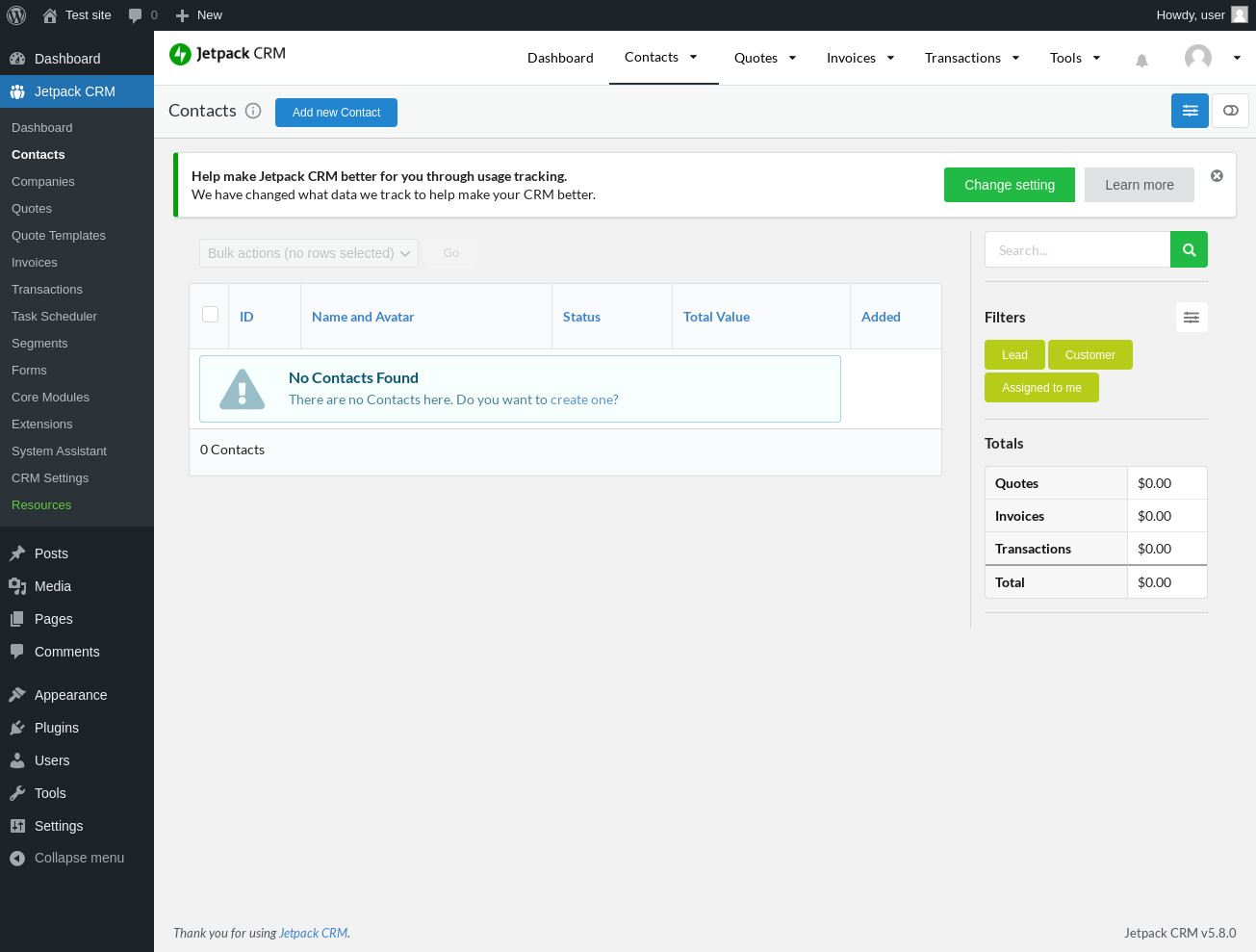
Task: Open Extensions in the sidebar
Action: click(x=42, y=425)
